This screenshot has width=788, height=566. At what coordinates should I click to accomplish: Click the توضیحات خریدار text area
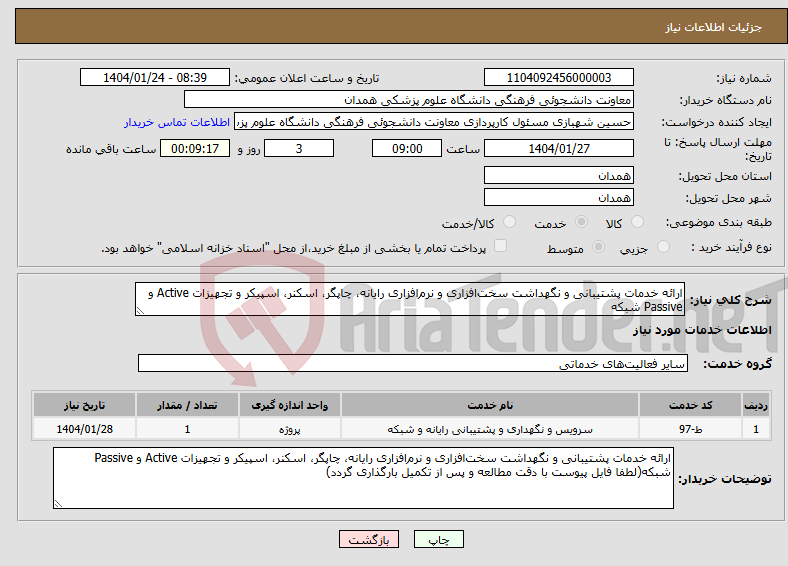[x=363, y=478]
